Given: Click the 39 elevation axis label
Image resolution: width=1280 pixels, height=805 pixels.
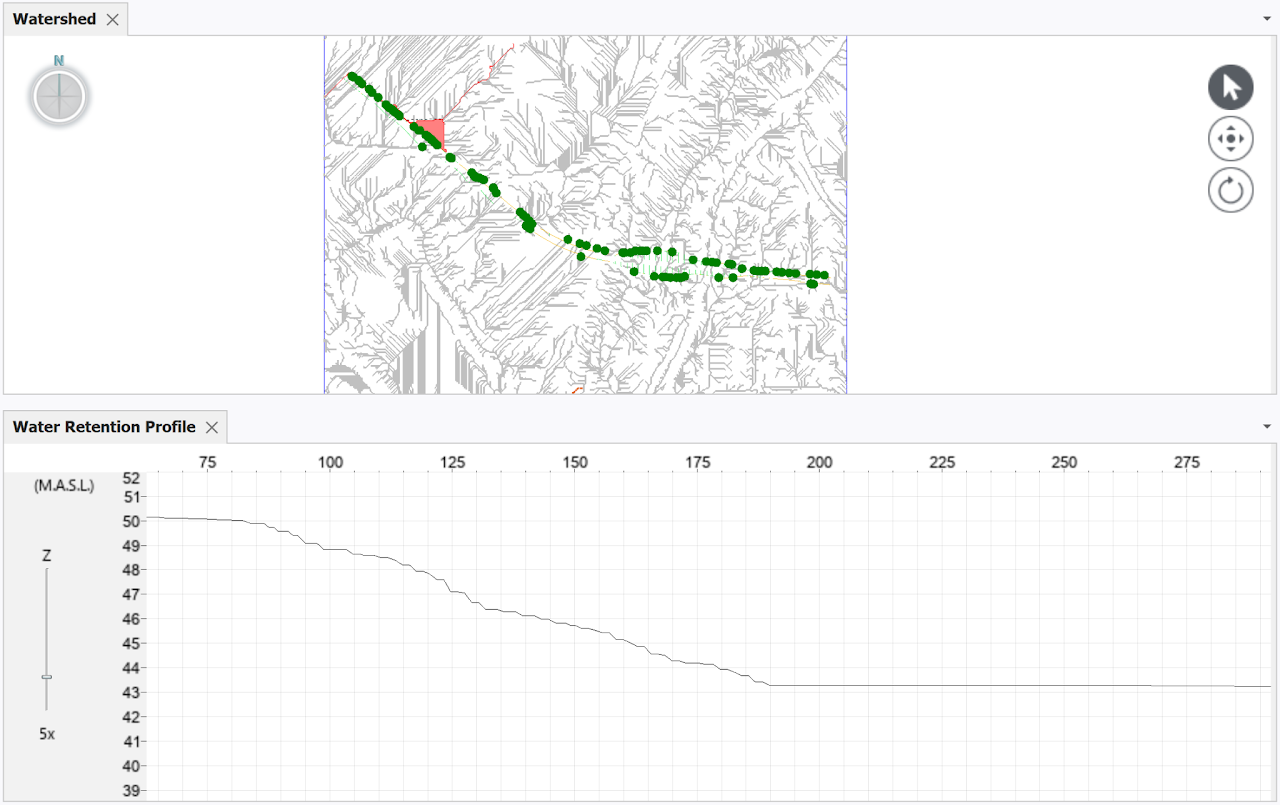Looking at the screenshot, I should click(131, 790).
